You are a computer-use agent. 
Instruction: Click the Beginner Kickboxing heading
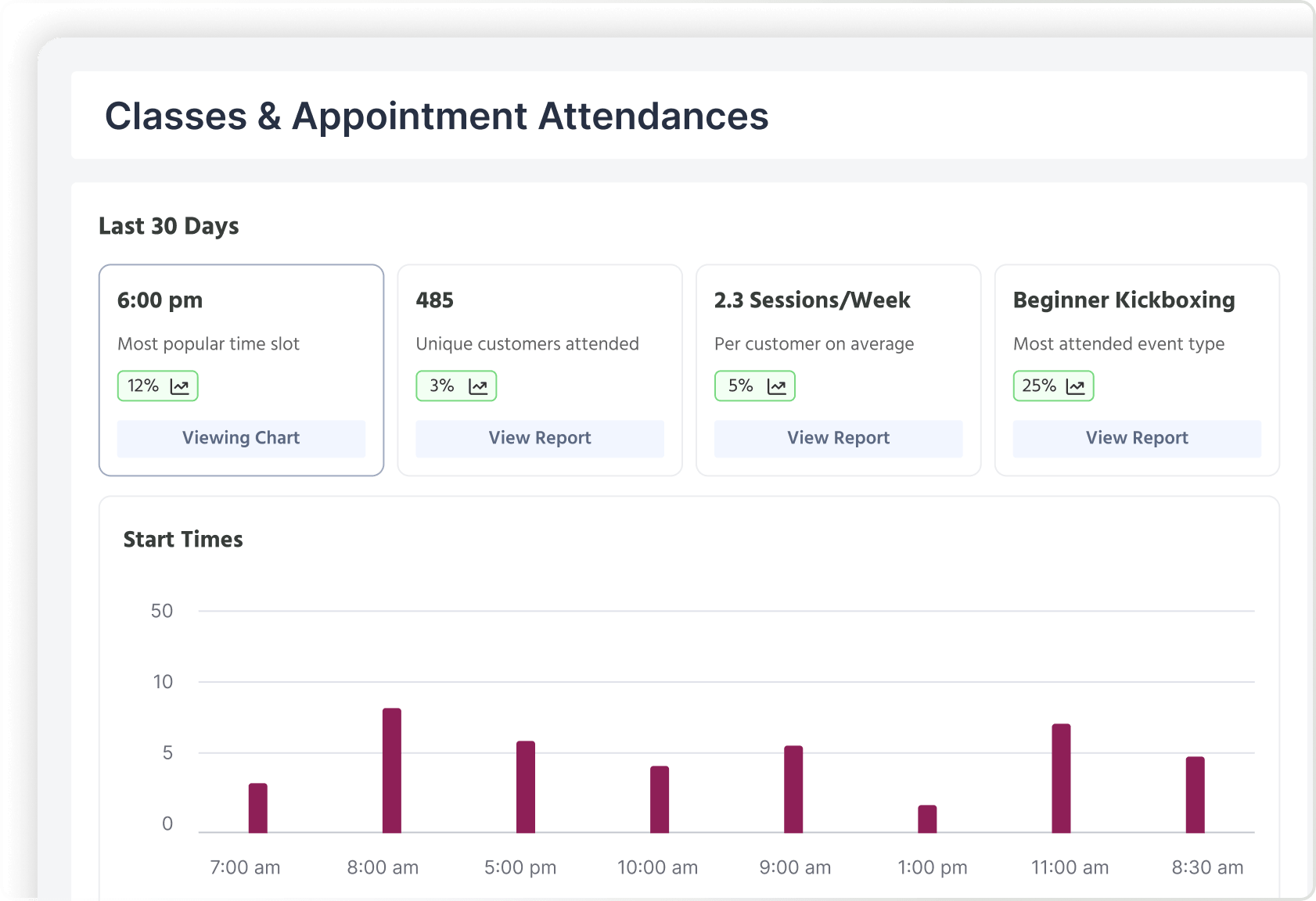1124,300
